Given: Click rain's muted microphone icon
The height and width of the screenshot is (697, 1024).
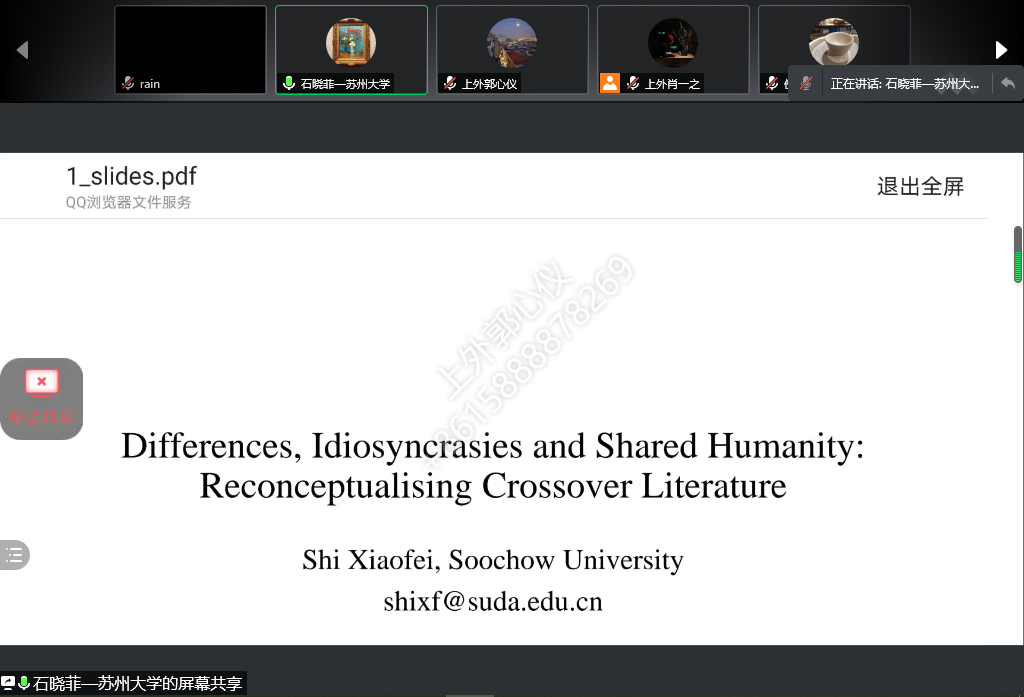Looking at the screenshot, I should tap(128, 84).
